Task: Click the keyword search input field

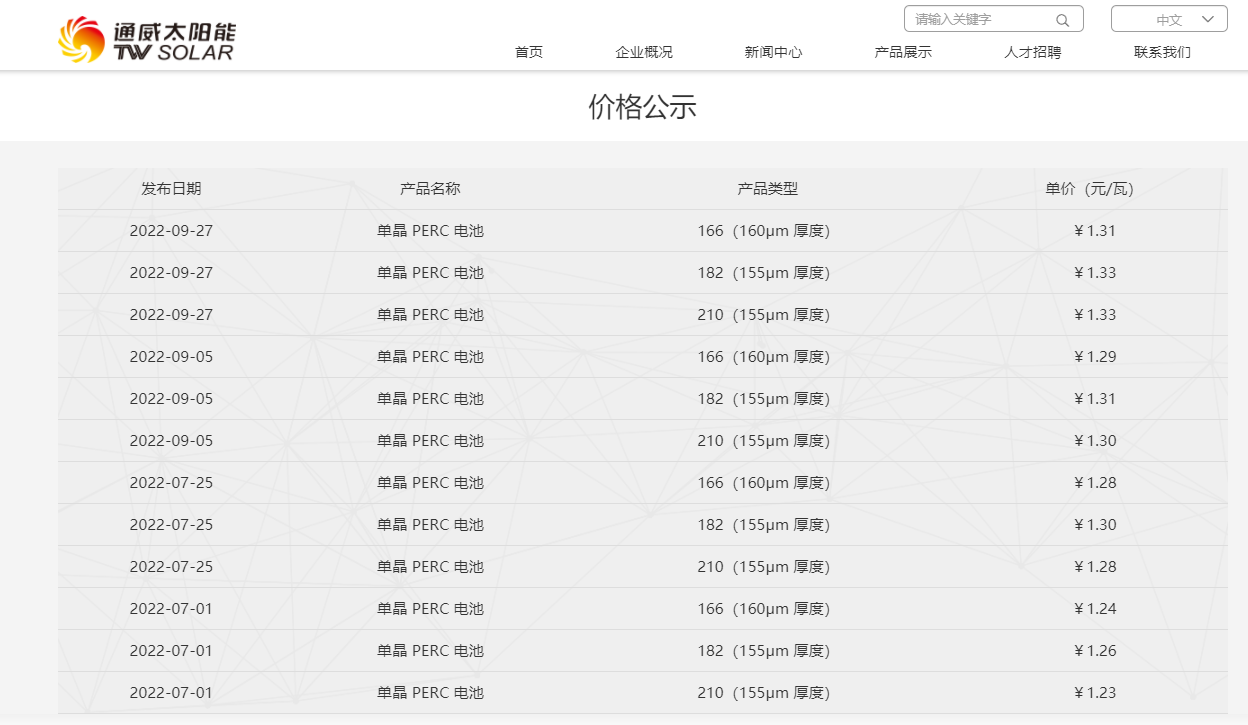Action: pyautogui.click(x=980, y=19)
